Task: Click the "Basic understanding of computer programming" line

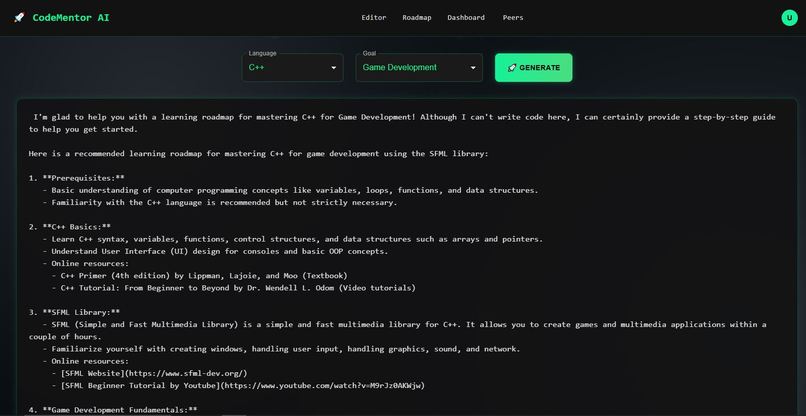Action: click(x=290, y=190)
